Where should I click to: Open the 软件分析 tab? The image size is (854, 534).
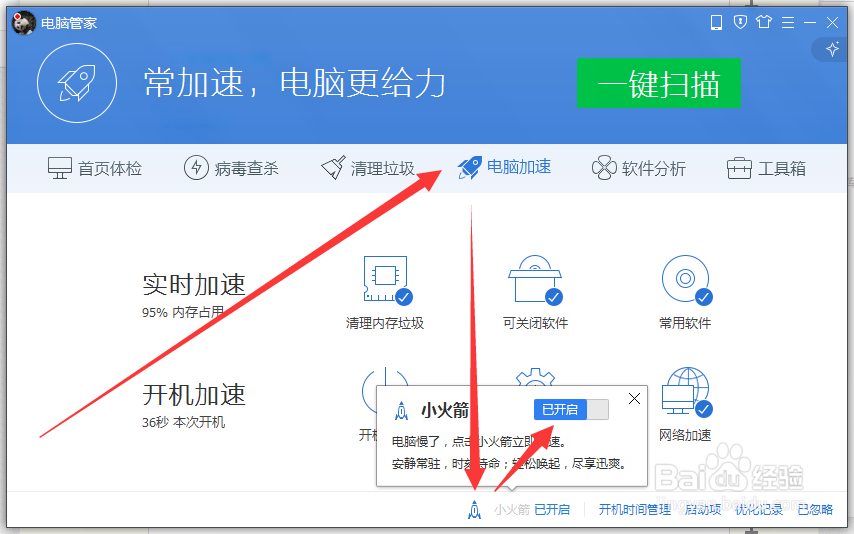639,168
